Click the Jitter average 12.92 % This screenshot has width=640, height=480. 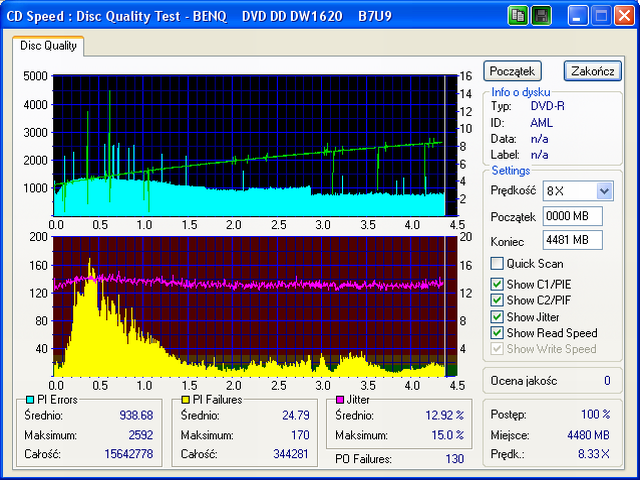[445, 415]
